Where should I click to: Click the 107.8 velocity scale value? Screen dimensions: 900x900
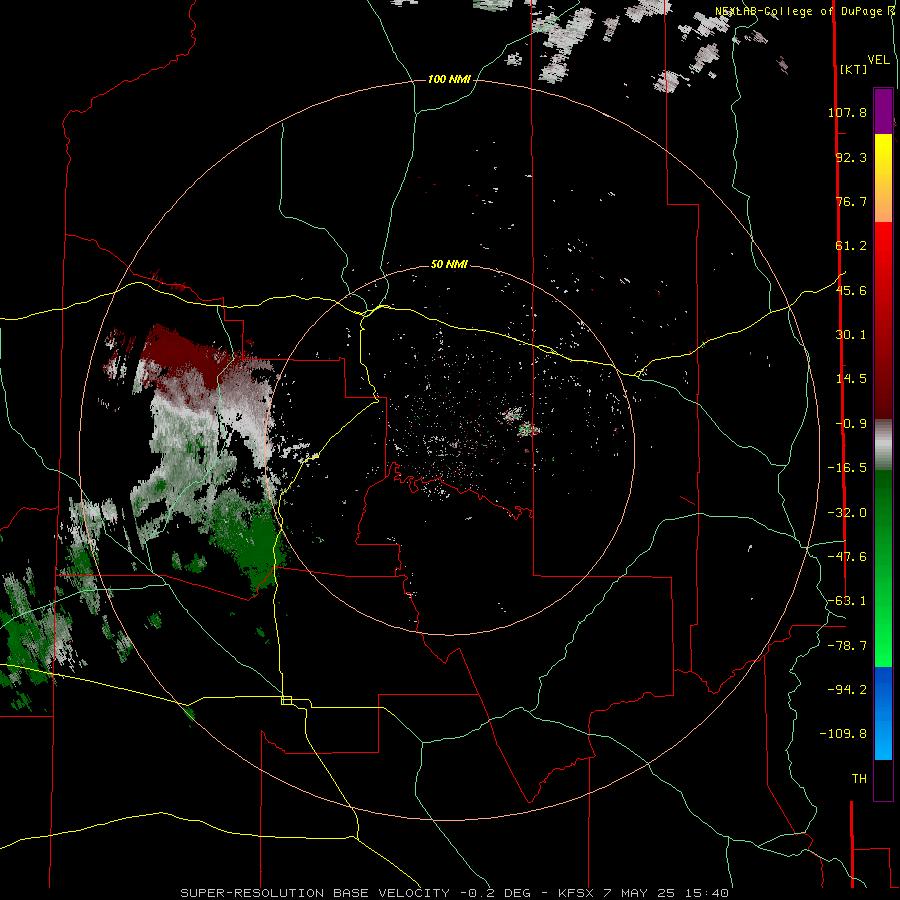pos(847,112)
